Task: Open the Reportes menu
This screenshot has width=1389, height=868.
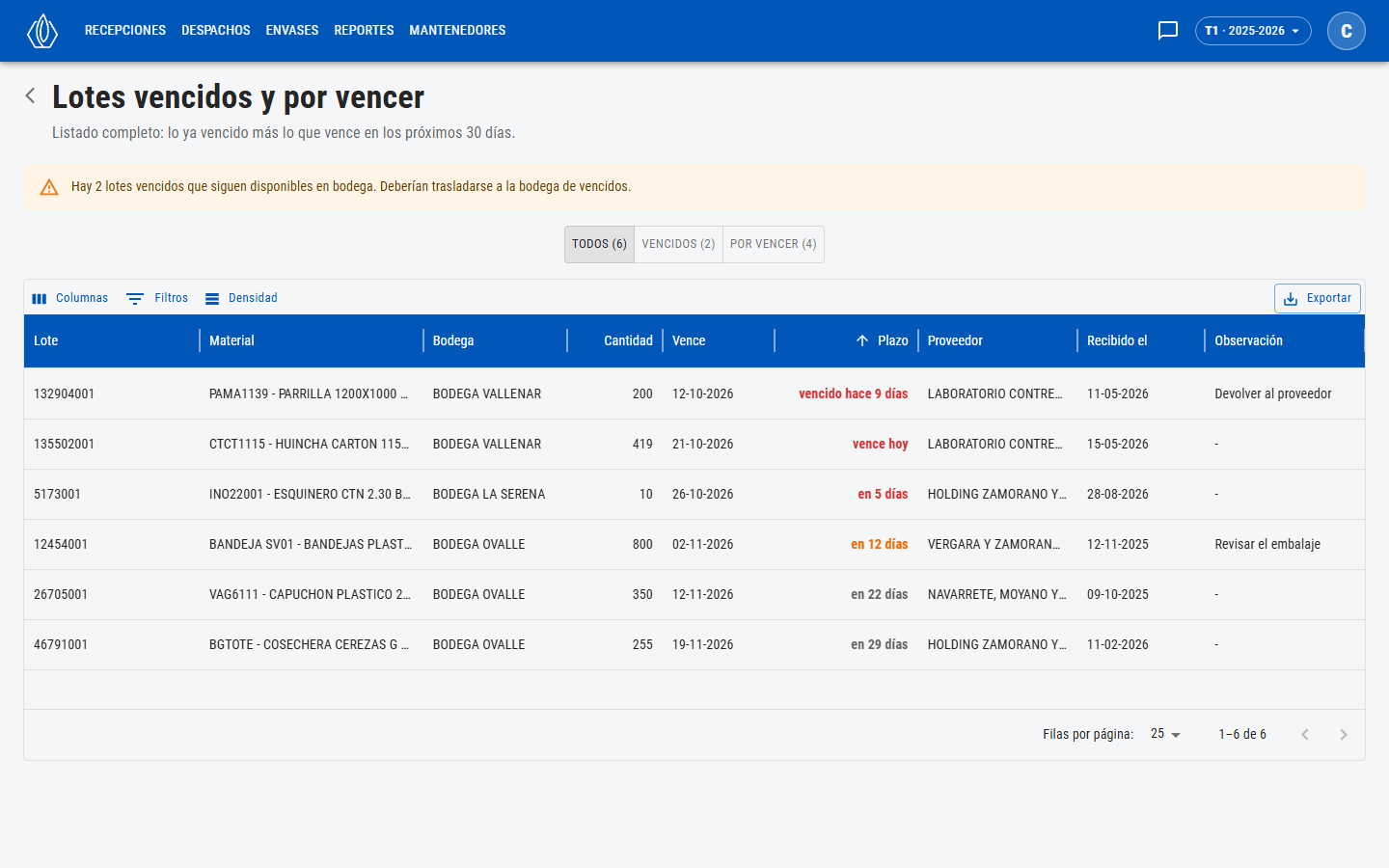Action: click(364, 31)
